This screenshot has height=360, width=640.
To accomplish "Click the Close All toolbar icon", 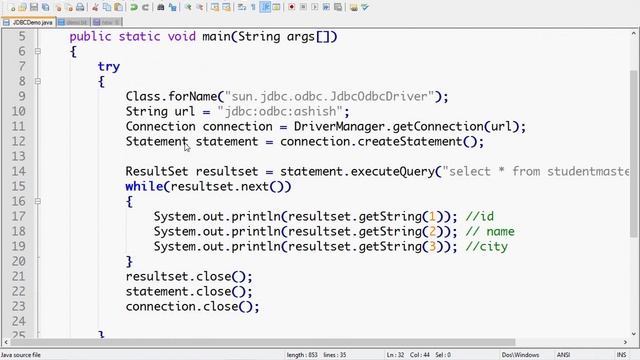I will click(x=69, y=7).
